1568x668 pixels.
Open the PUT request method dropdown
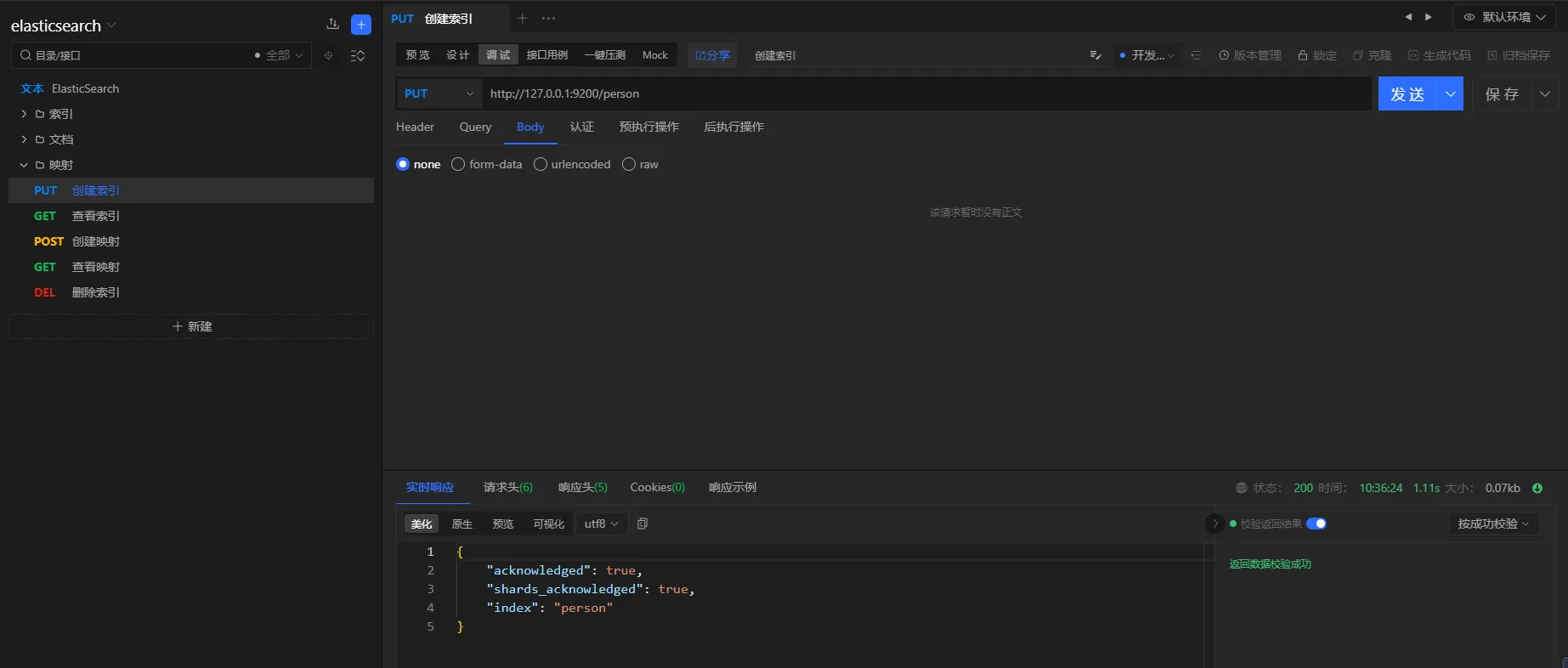[x=439, y=93]
